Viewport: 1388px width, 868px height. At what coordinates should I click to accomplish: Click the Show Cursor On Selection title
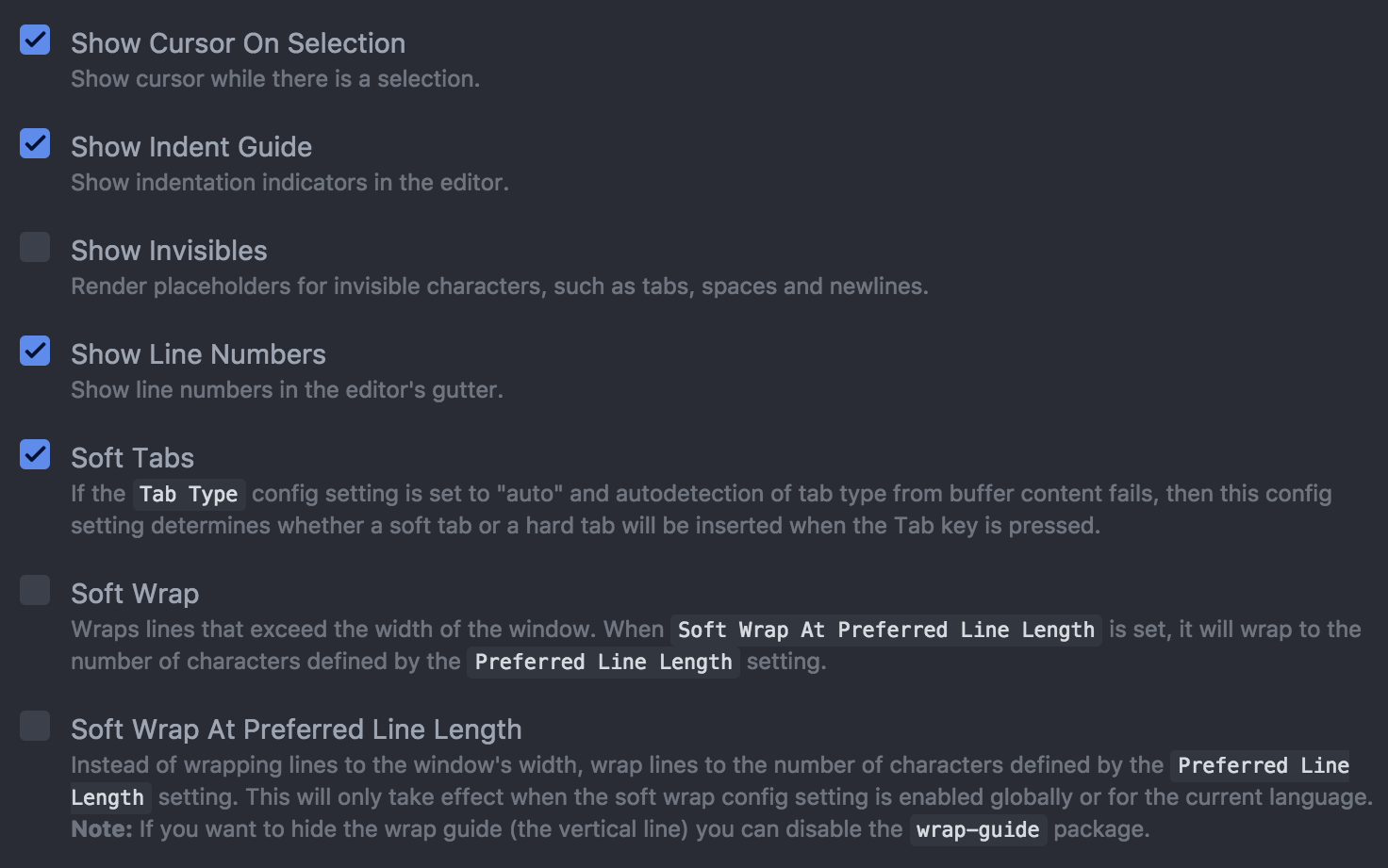(238, 43)
